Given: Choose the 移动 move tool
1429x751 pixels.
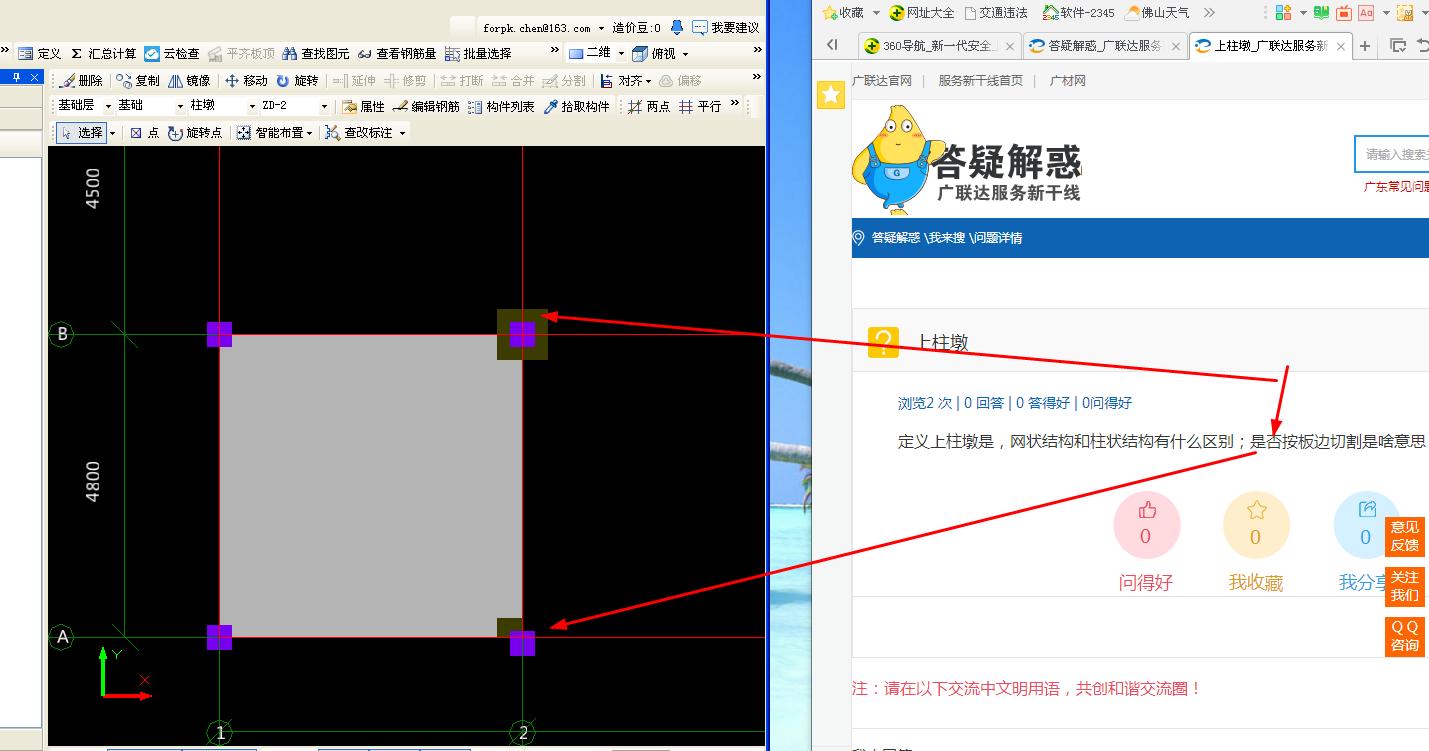Looking at the screenshot, I should [x=246, y=80].
